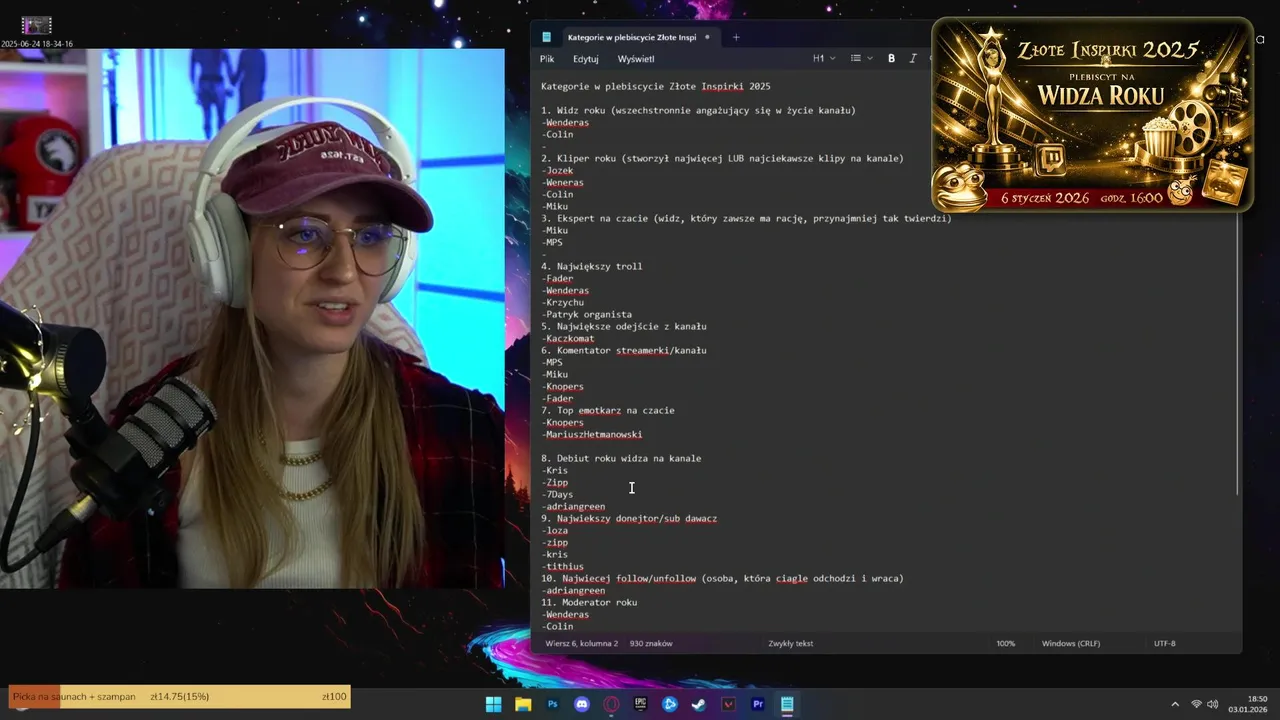Click heading 11. Moderator roku
The width and height of the screenshot is (1280, 720).
[589, 602]
